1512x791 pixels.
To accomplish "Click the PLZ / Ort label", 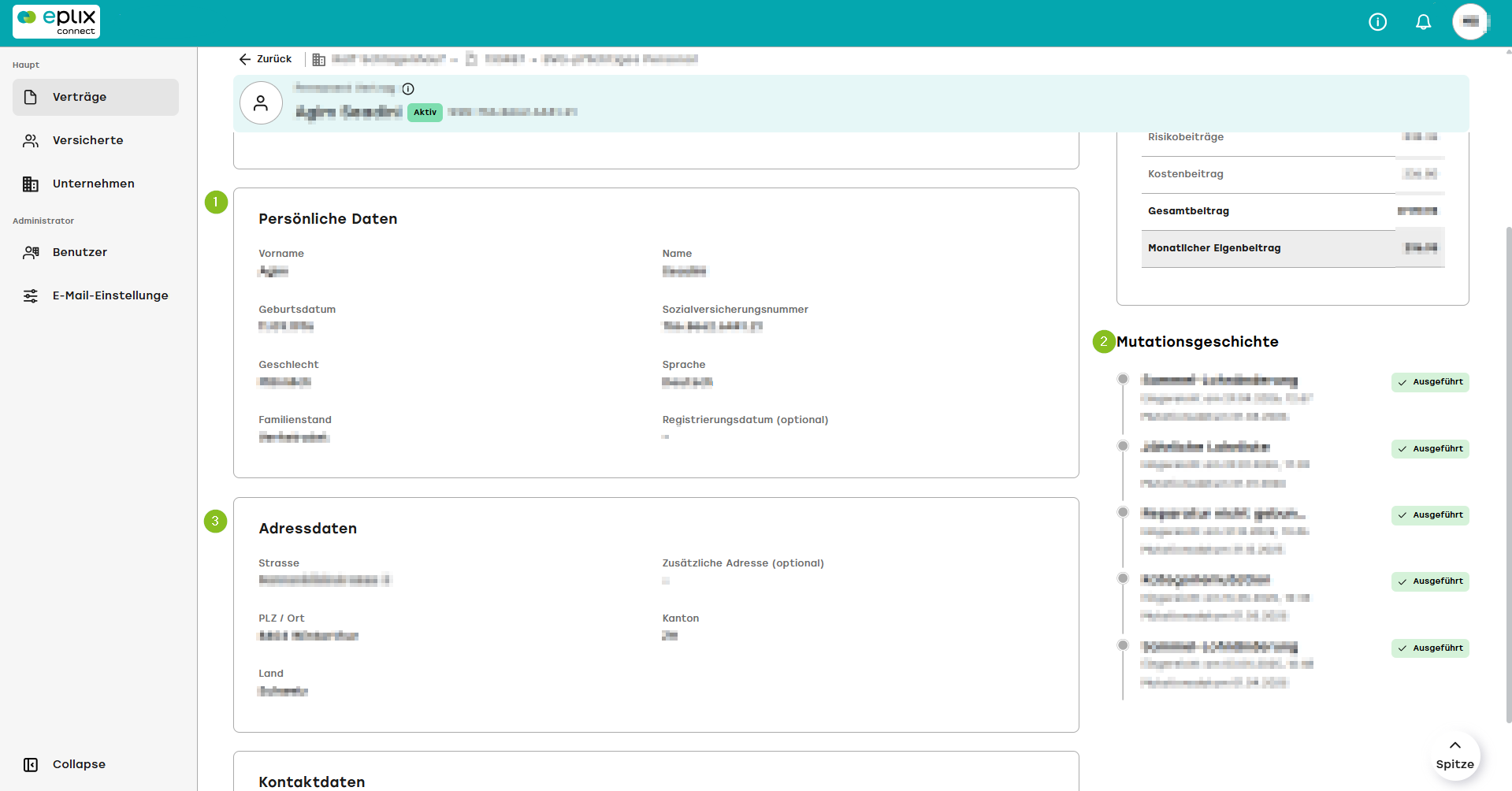I will (x=281, y=618).
